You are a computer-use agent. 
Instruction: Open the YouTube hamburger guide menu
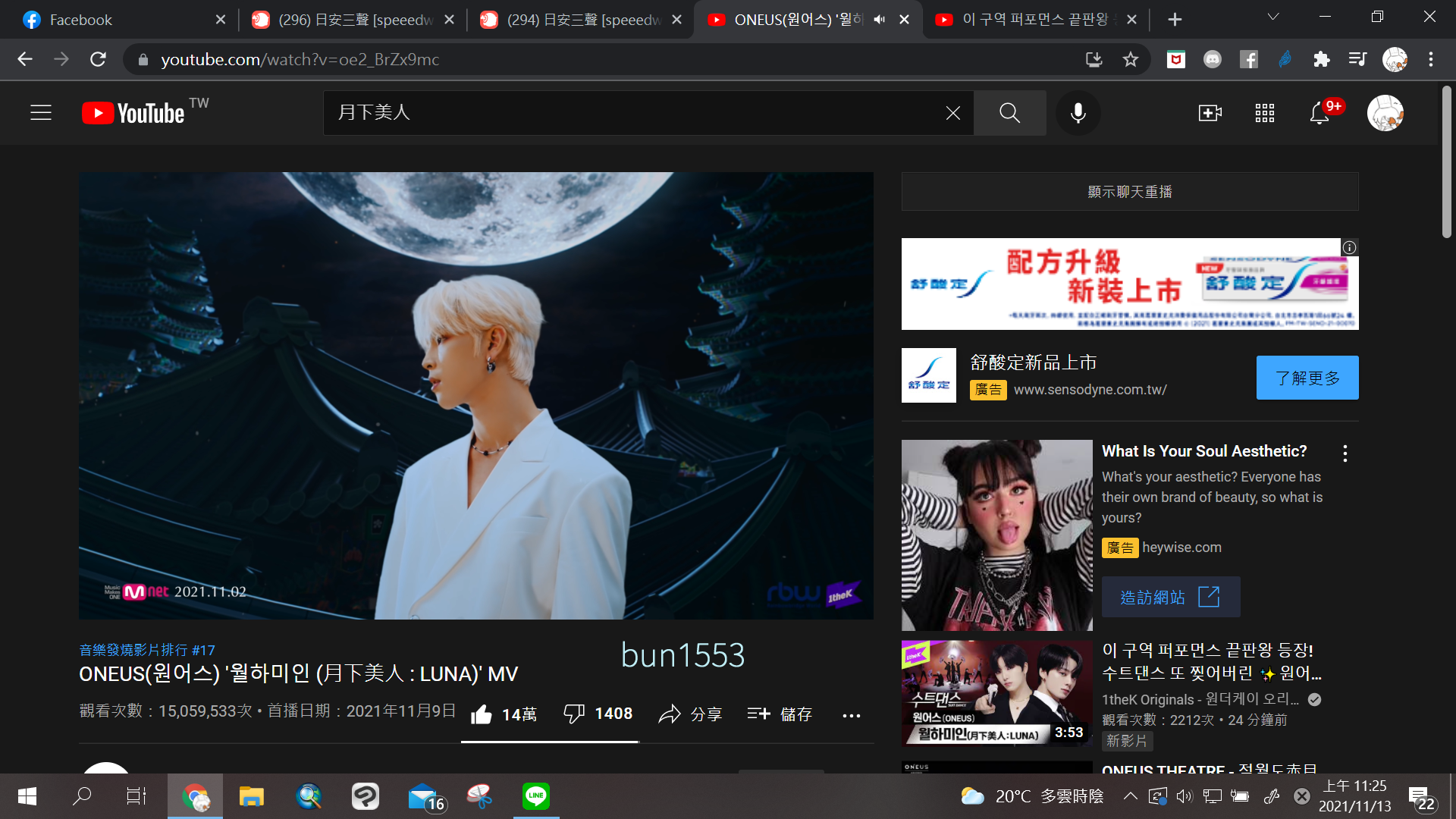point(41,113)
